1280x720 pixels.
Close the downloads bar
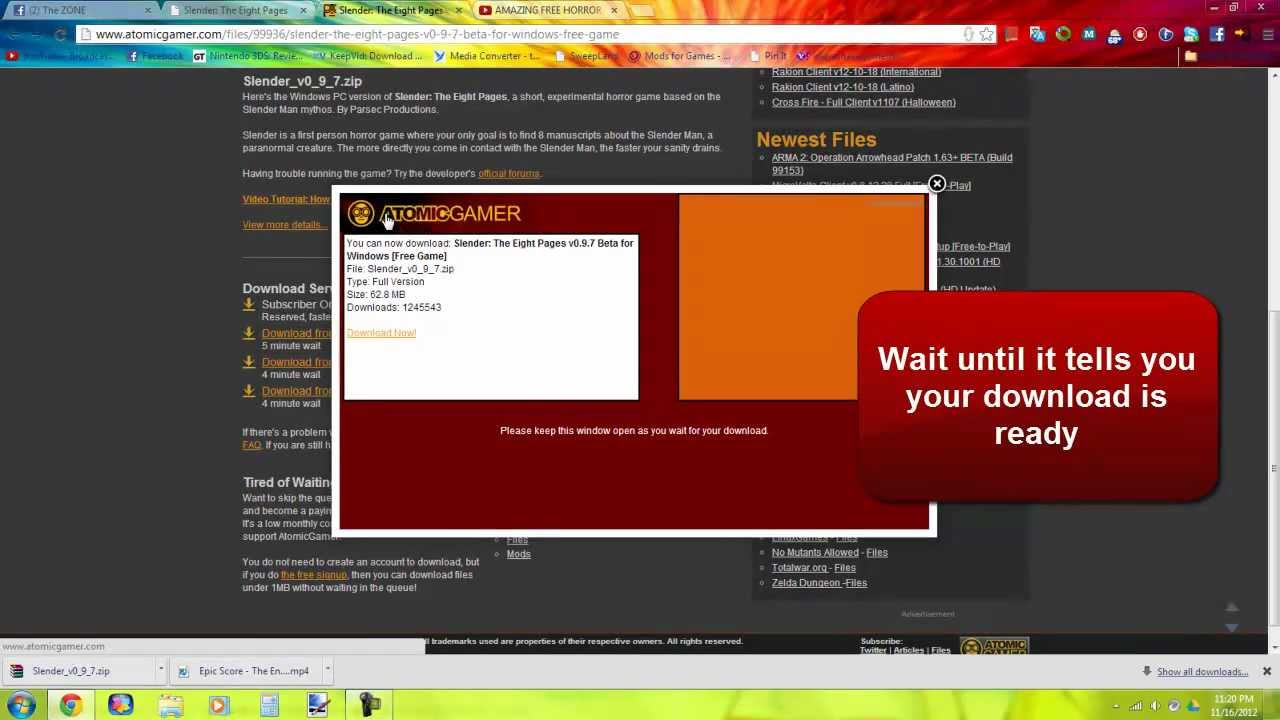(1266, 671)
